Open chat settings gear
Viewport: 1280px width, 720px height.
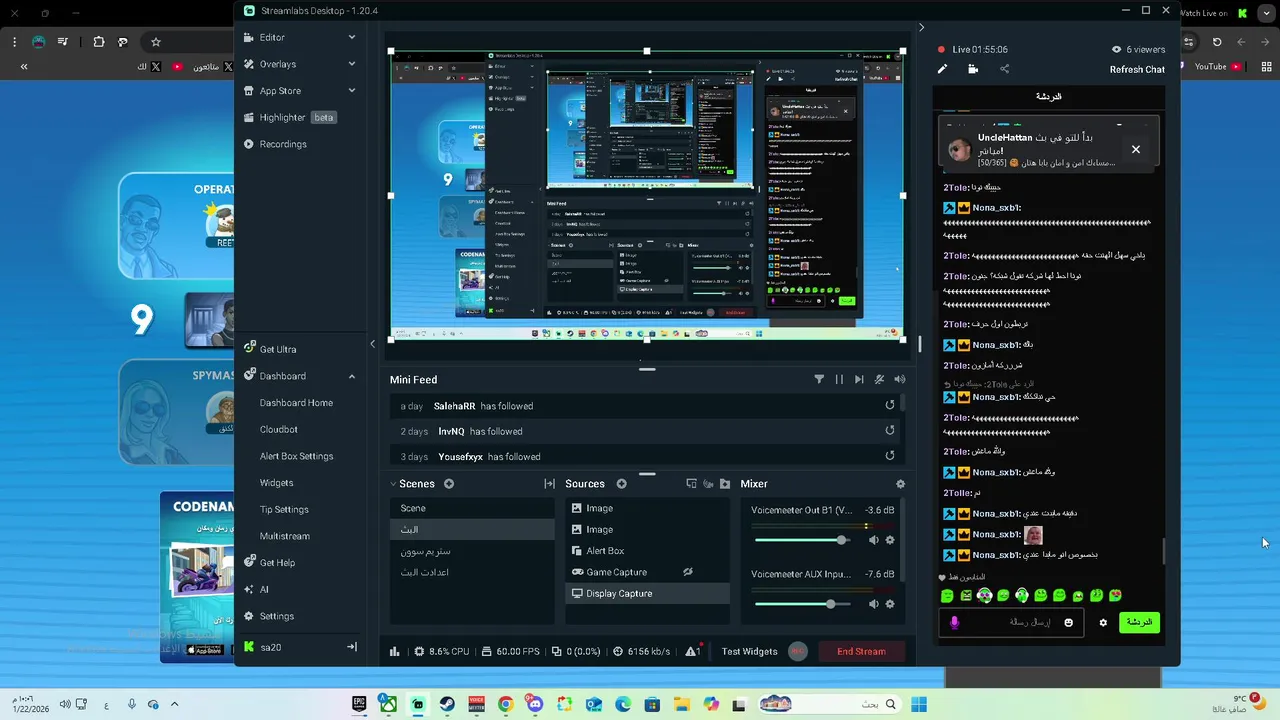point(1103,622)
